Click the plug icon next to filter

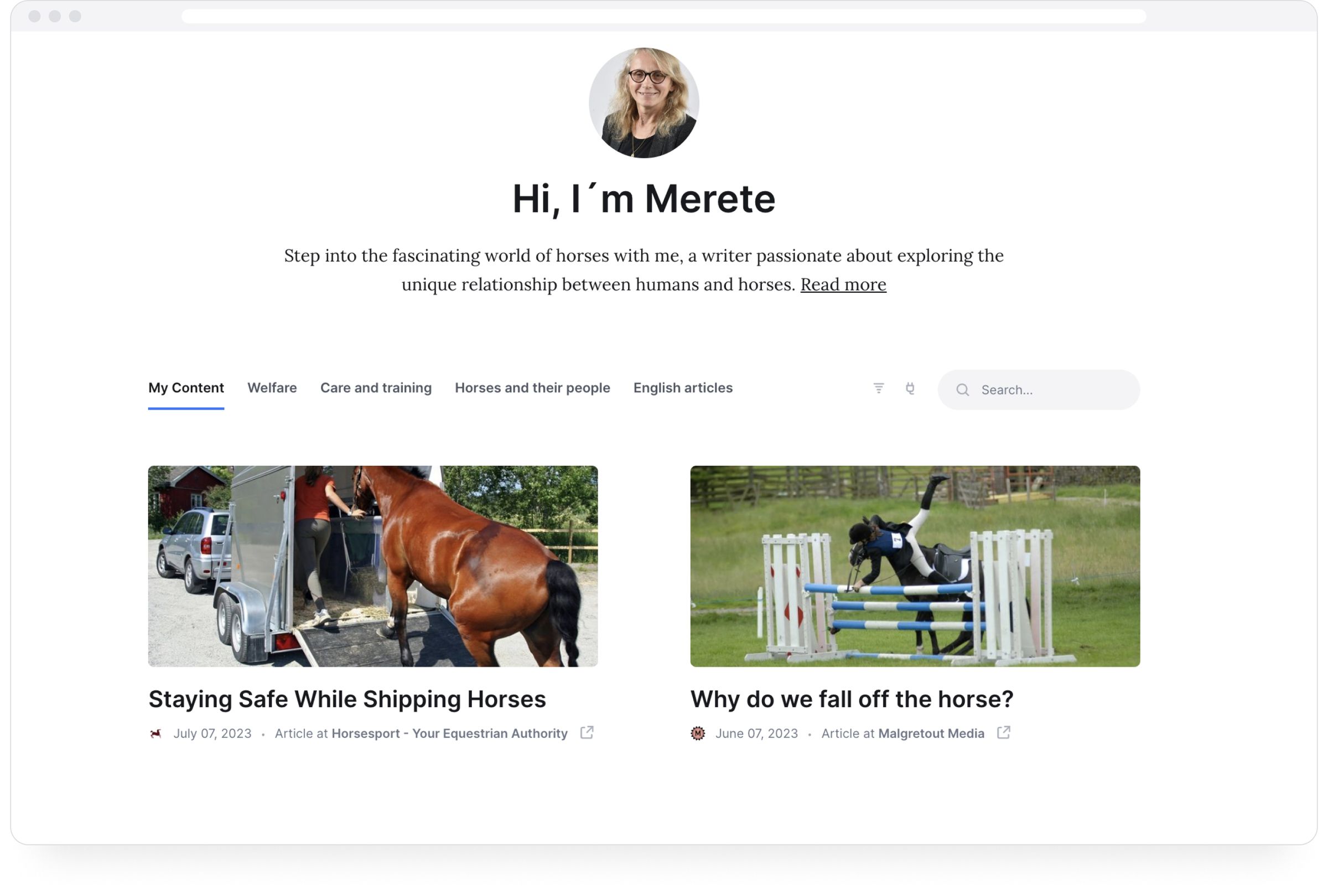tap(910, 389)
